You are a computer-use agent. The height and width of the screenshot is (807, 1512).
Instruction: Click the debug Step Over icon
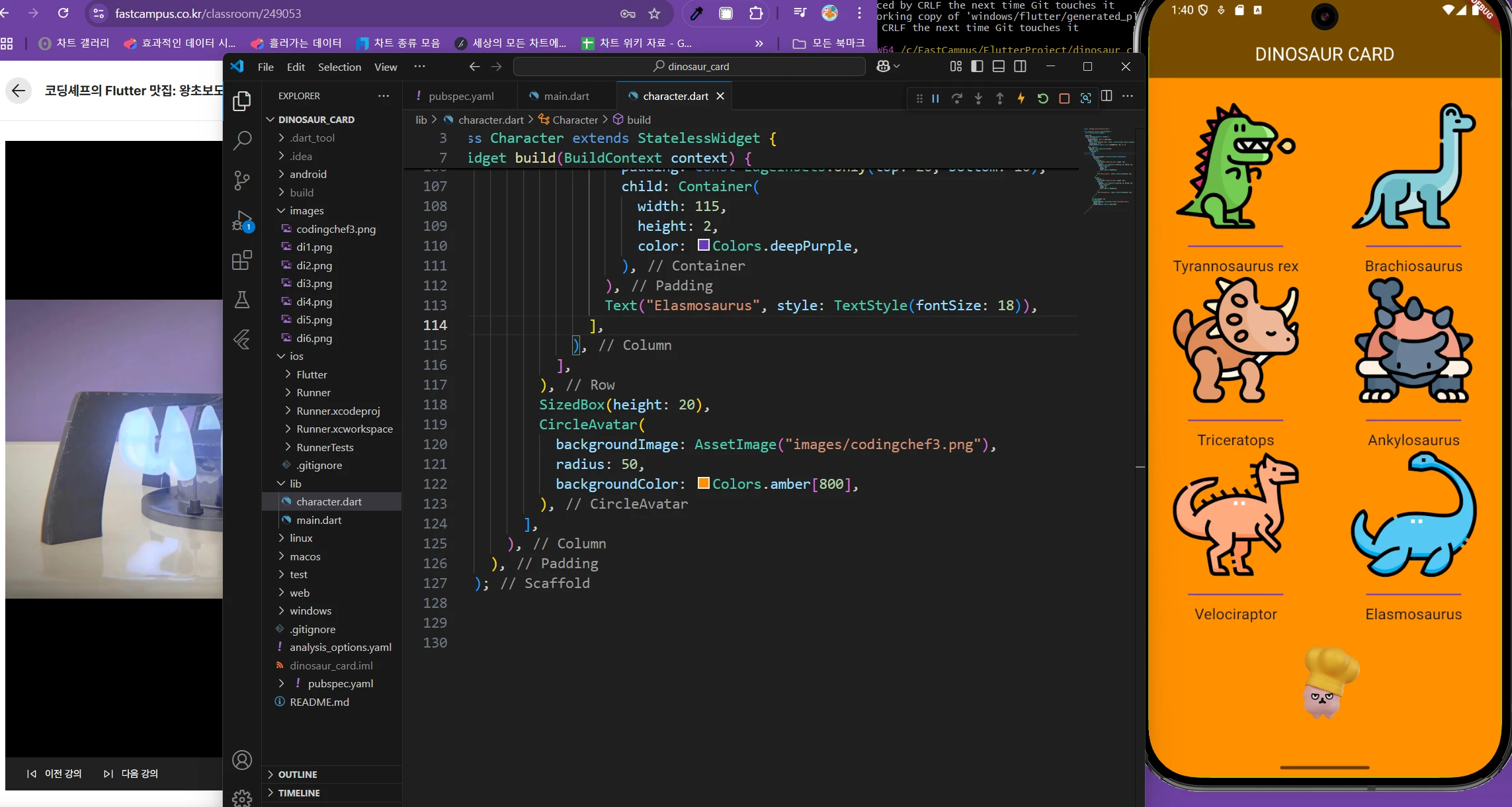pos(956,99)
